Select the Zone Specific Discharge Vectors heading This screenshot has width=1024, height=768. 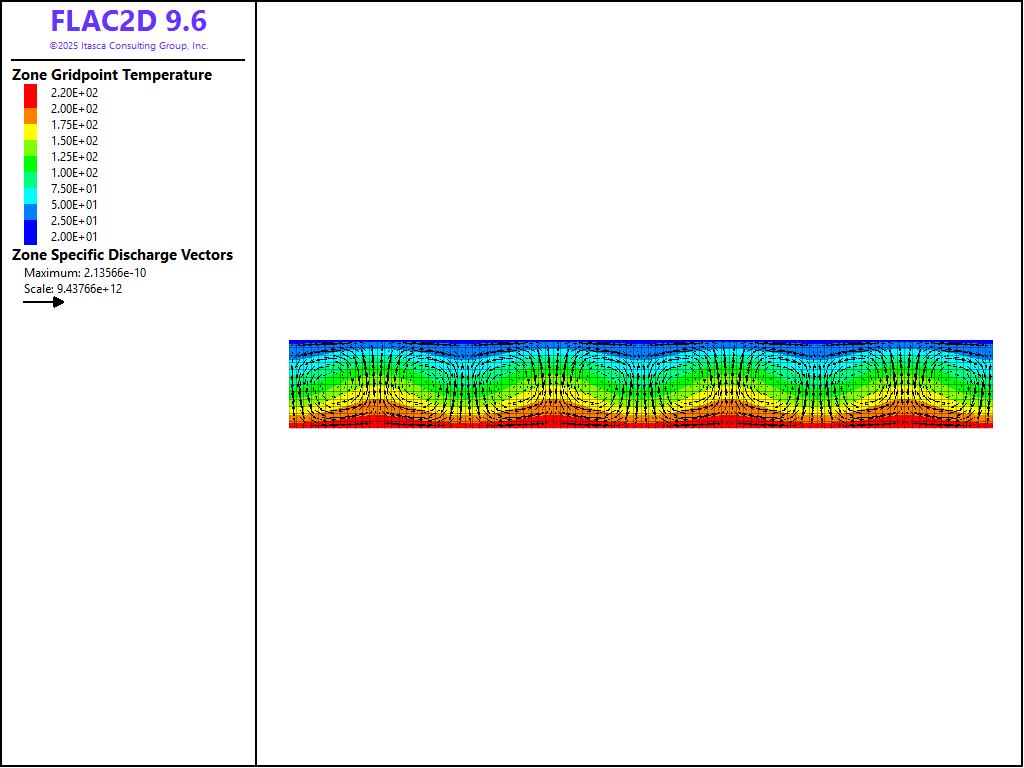point(122,255)
